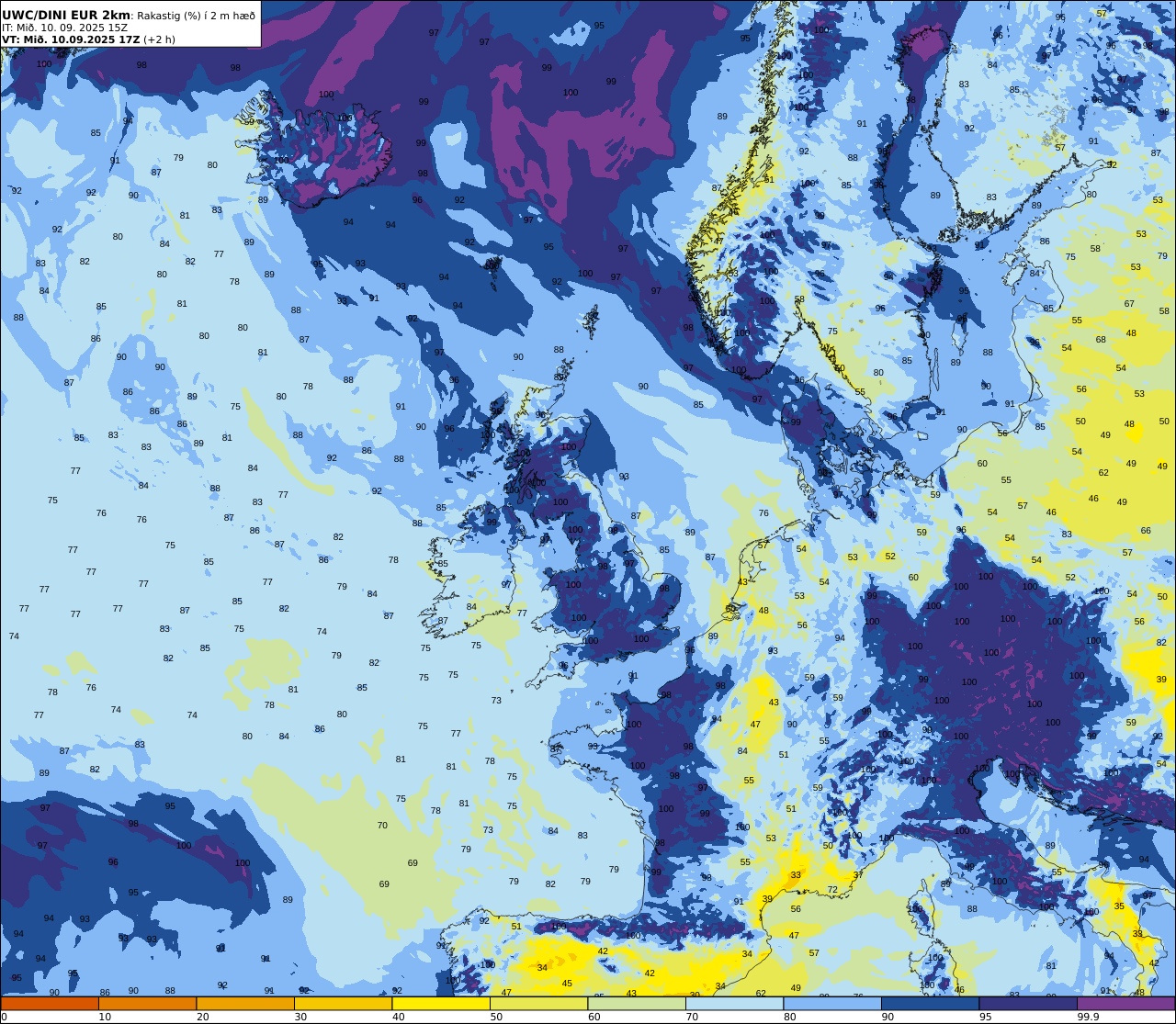Screen dimensions: 1176x1024
Task: Click the "(+2 h)" forecast offset text
Action: (159, 39)
